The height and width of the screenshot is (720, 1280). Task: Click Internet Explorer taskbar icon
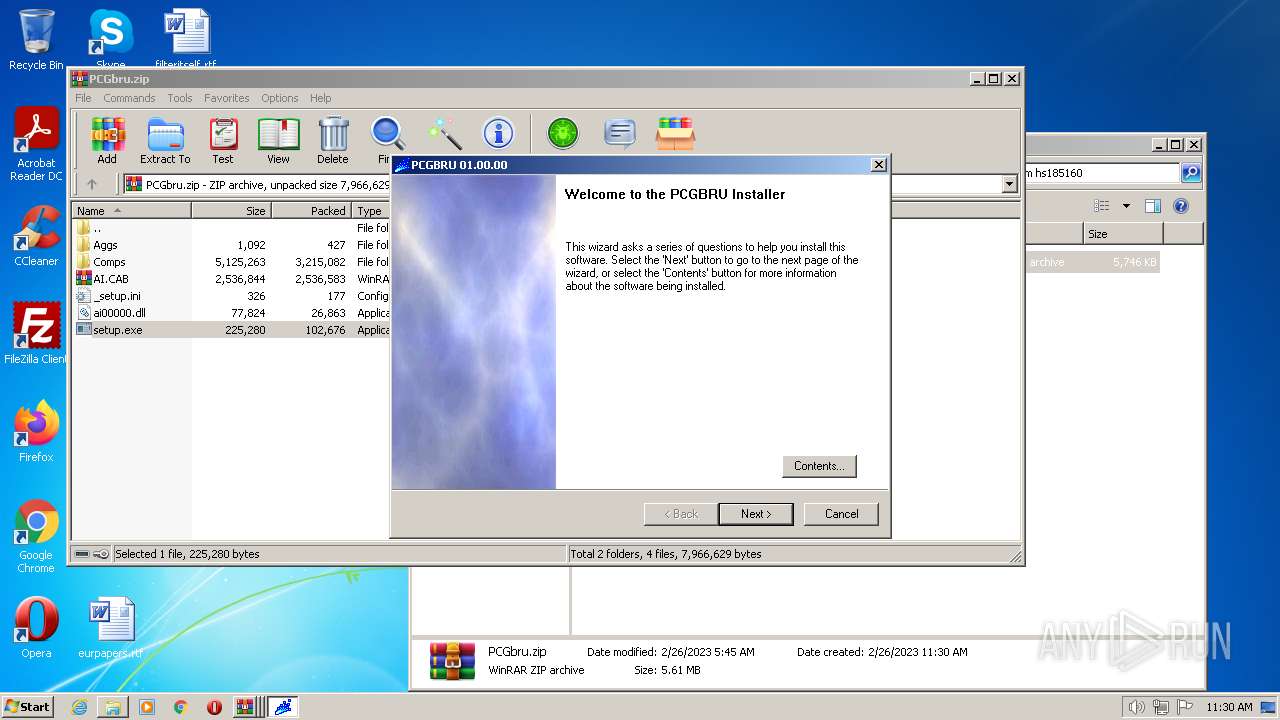(x=79, y=707)
